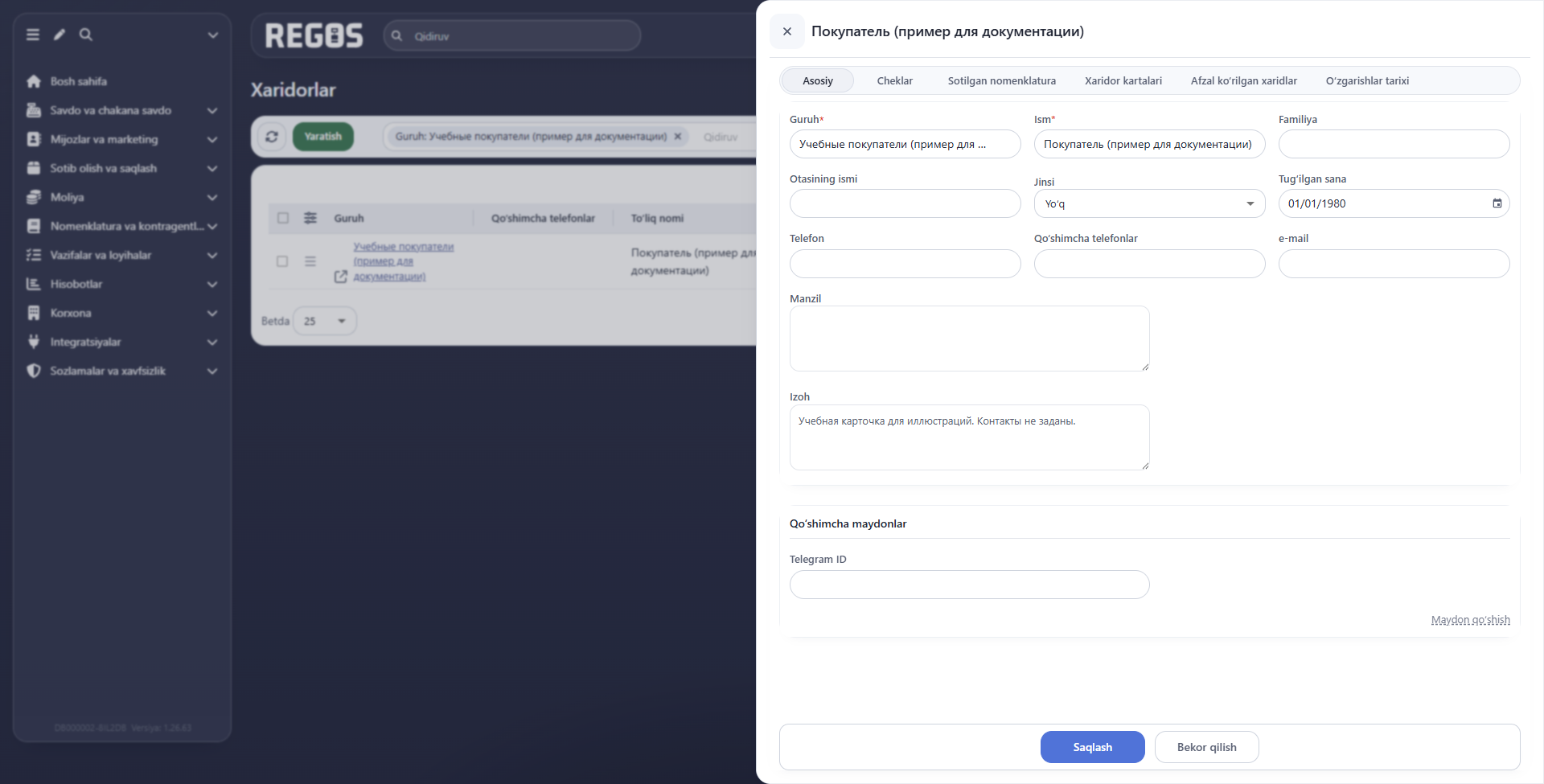The height and width of the screenshot is (784, 1544).
Task: Open the Jinsi dropdown showing Yo'q
Action: click(x=1149, y=204)
